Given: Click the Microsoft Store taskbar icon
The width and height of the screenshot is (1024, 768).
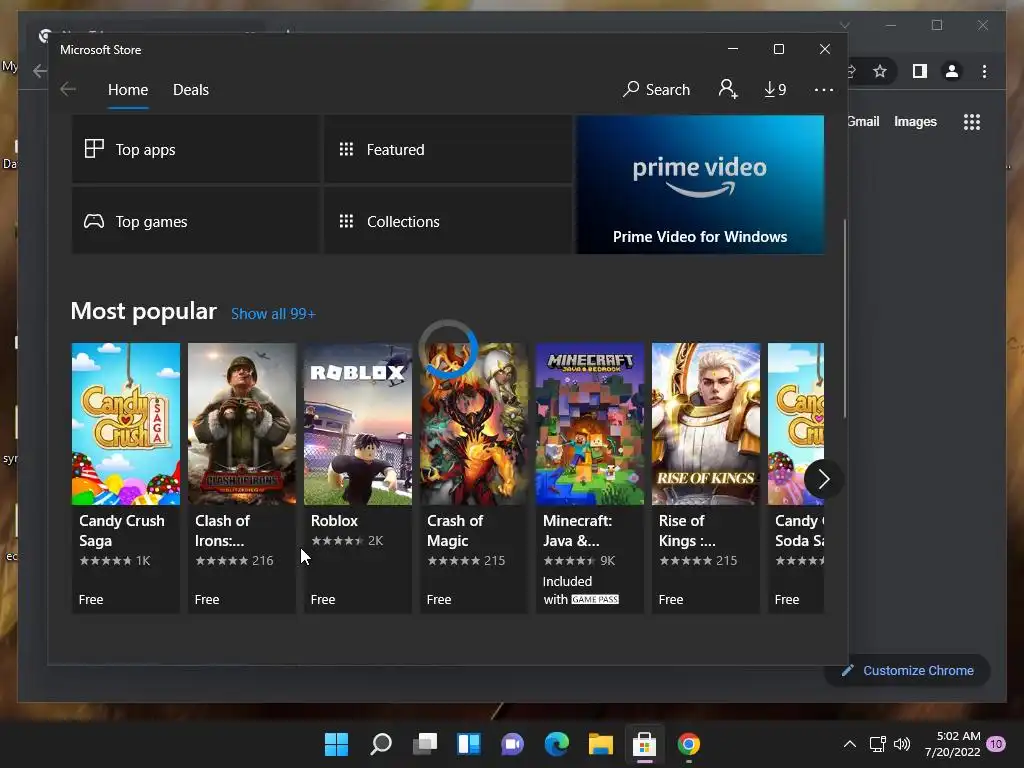Looking at the screenshot, I should (x=645, y=744).
